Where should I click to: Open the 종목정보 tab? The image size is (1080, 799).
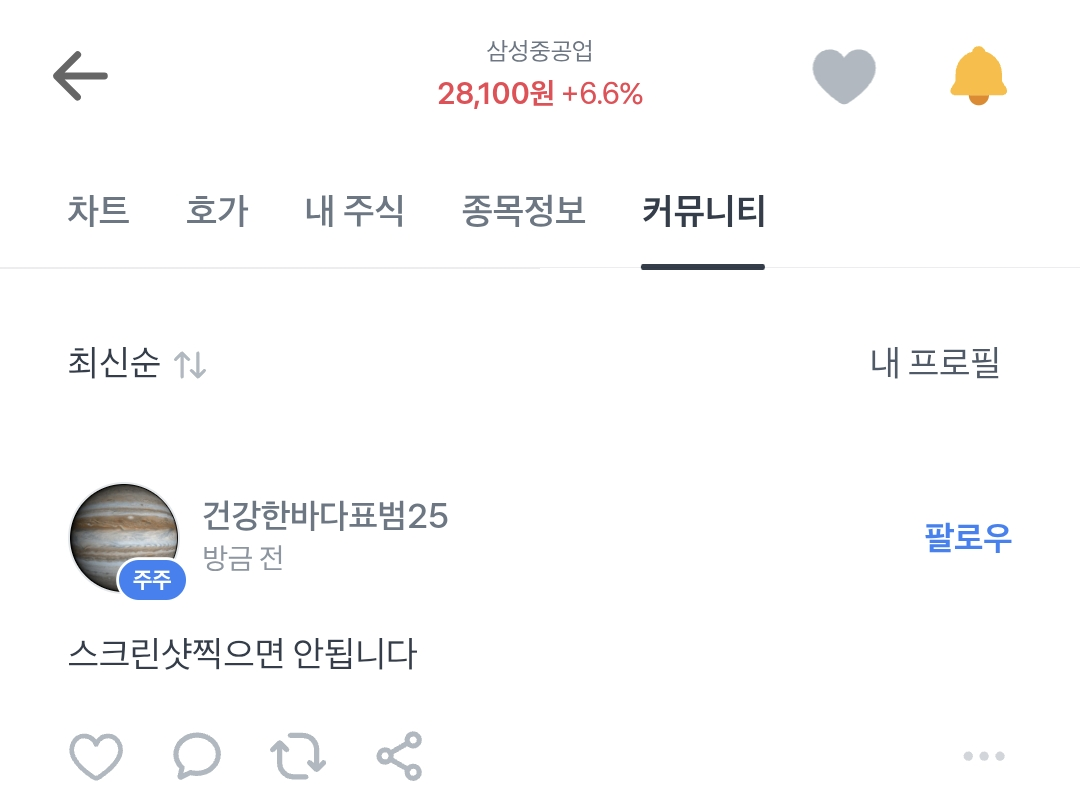coord(523,212)
